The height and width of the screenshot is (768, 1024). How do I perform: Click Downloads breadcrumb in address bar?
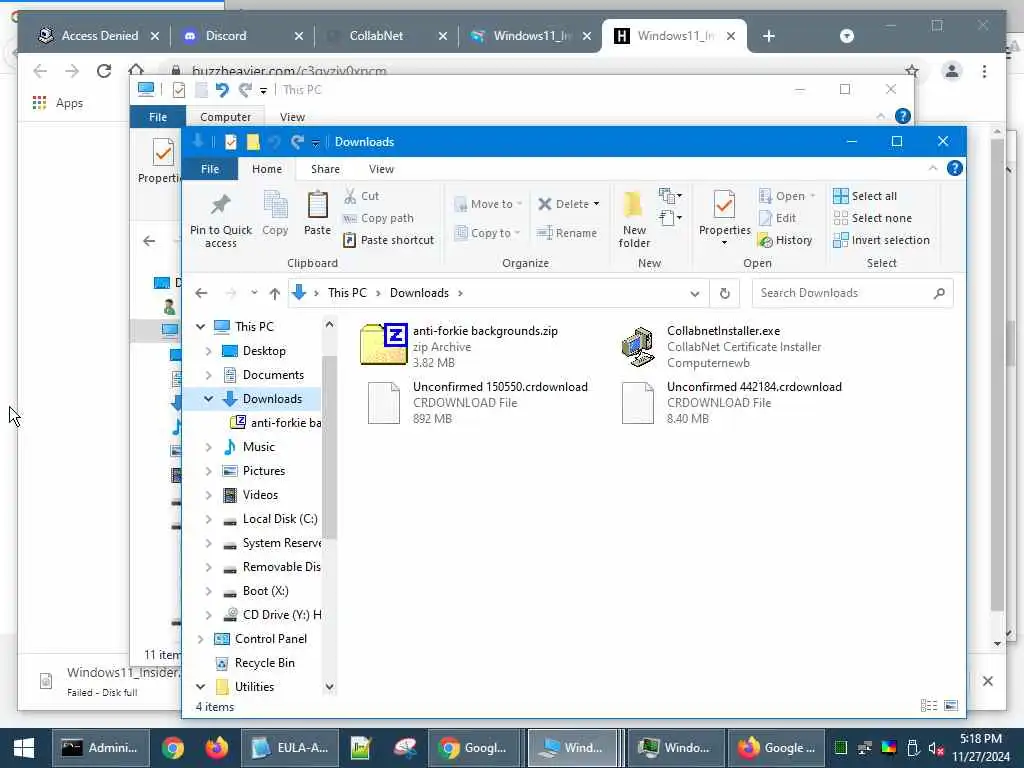[x=419, y=293]
